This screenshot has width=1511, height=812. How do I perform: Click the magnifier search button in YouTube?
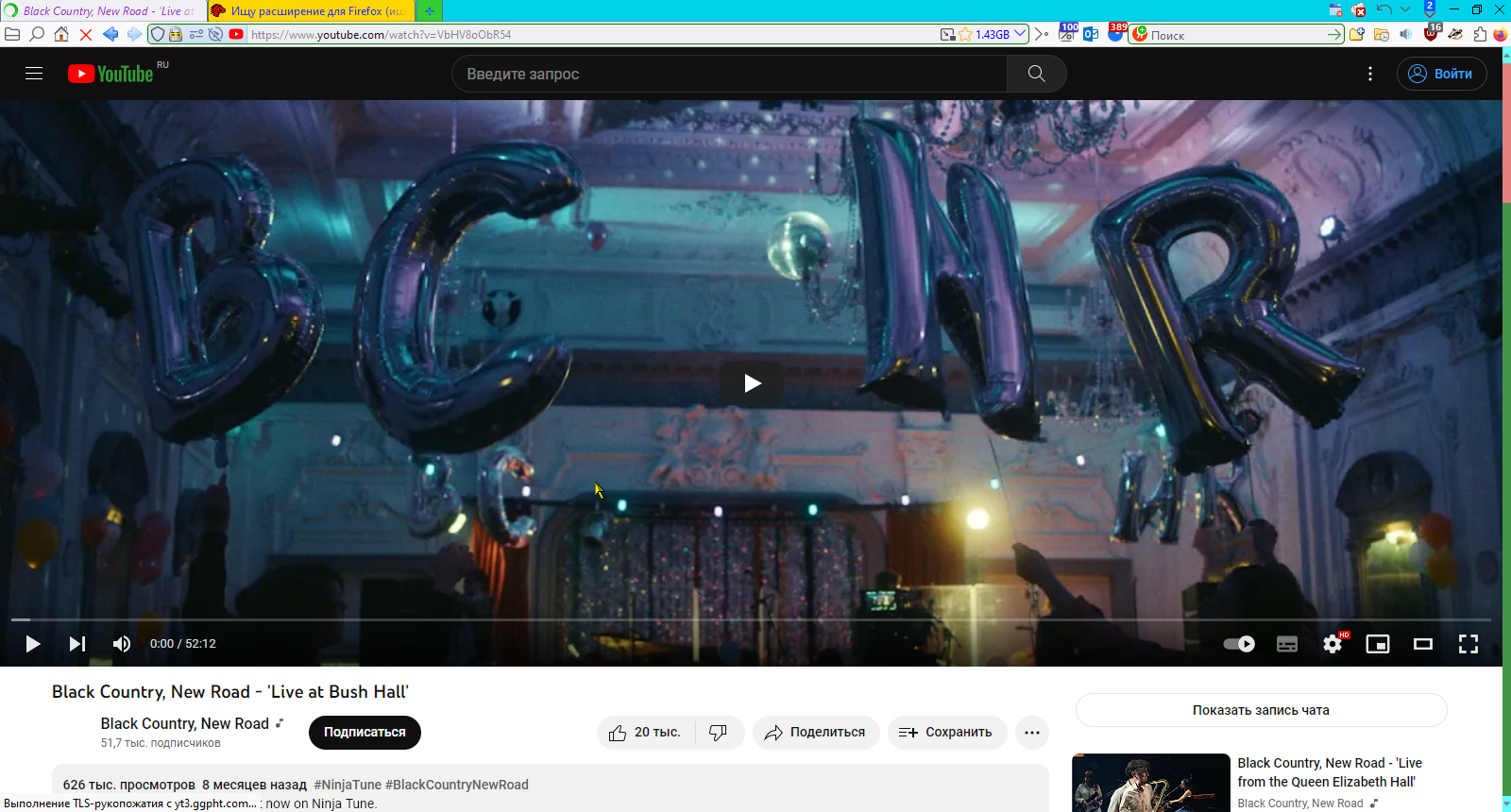(1036, 74)
